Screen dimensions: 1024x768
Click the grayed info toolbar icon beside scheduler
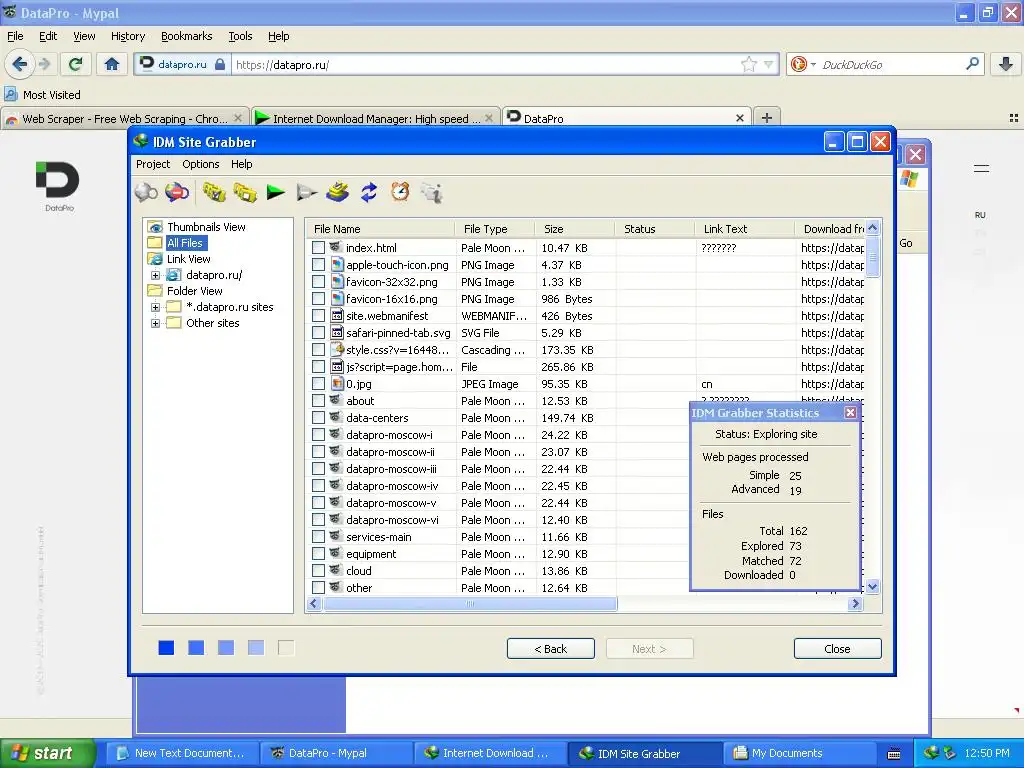(432, 193)
